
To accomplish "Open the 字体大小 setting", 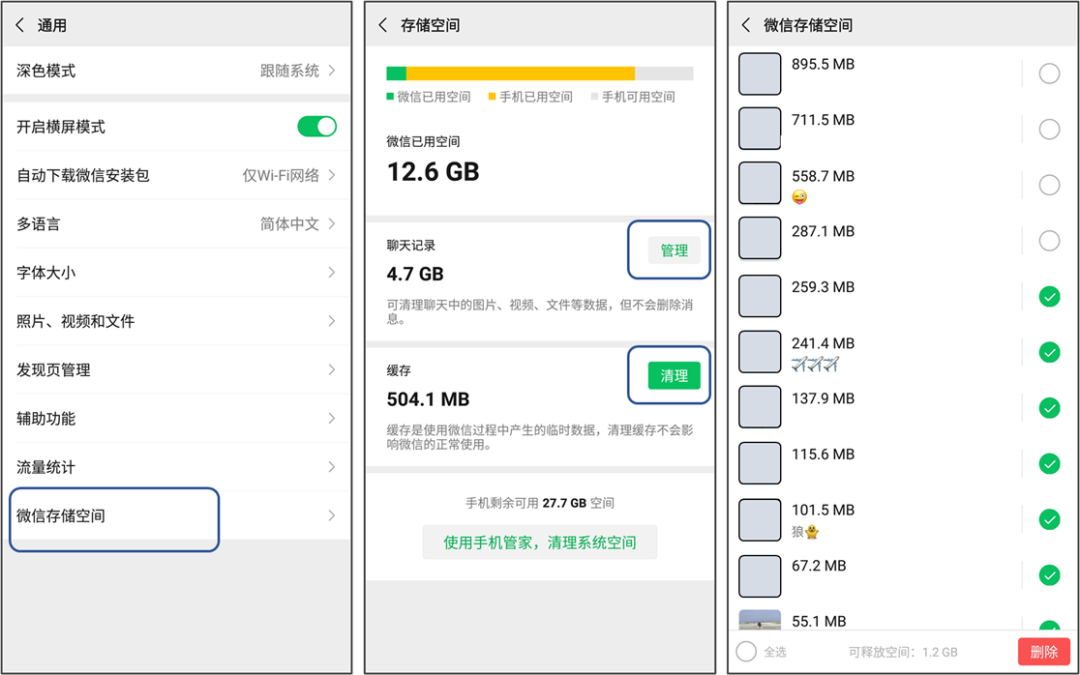I will coord(177,273).
